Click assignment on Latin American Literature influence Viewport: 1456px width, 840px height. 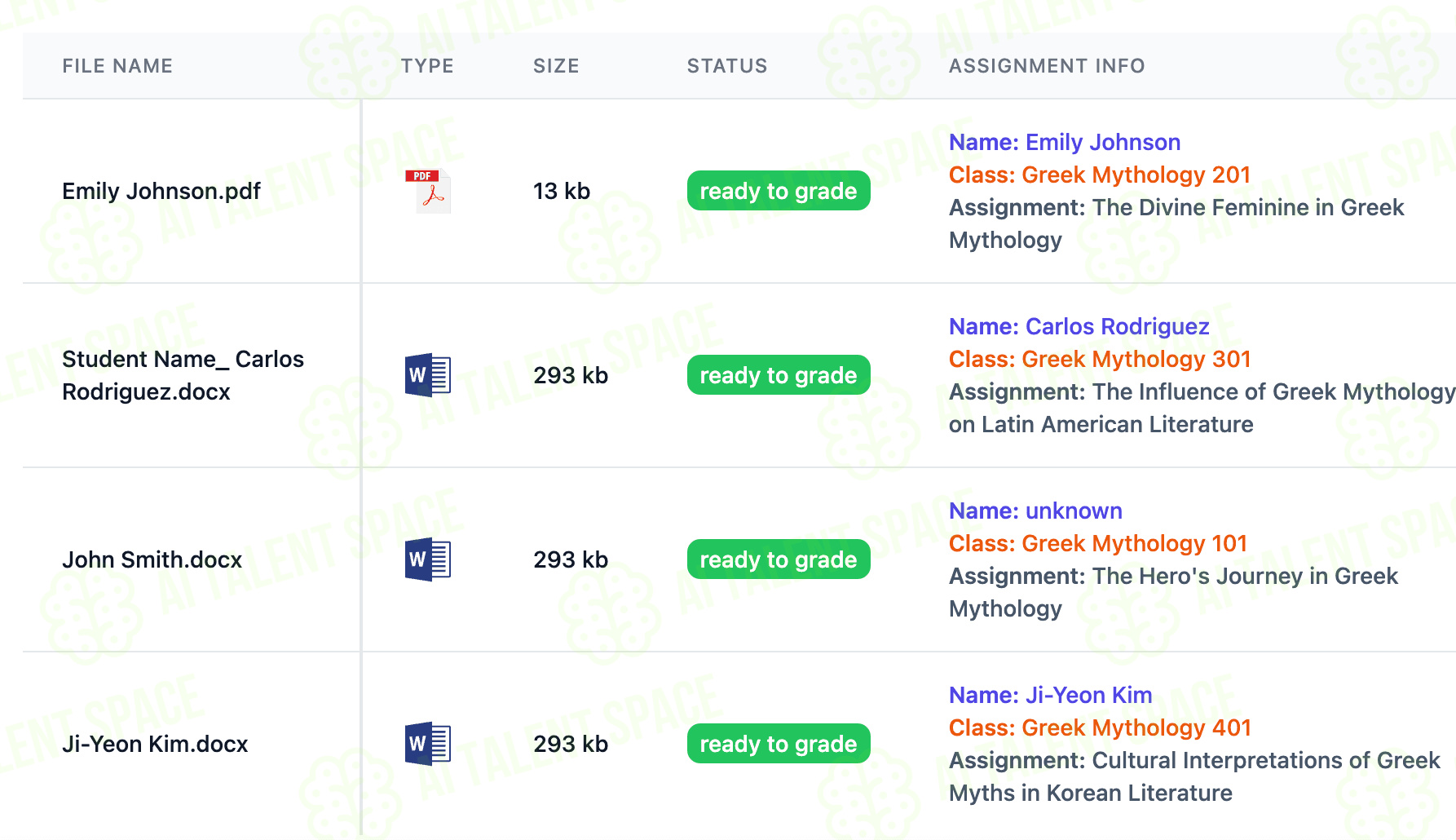[x=1202, y=408]
